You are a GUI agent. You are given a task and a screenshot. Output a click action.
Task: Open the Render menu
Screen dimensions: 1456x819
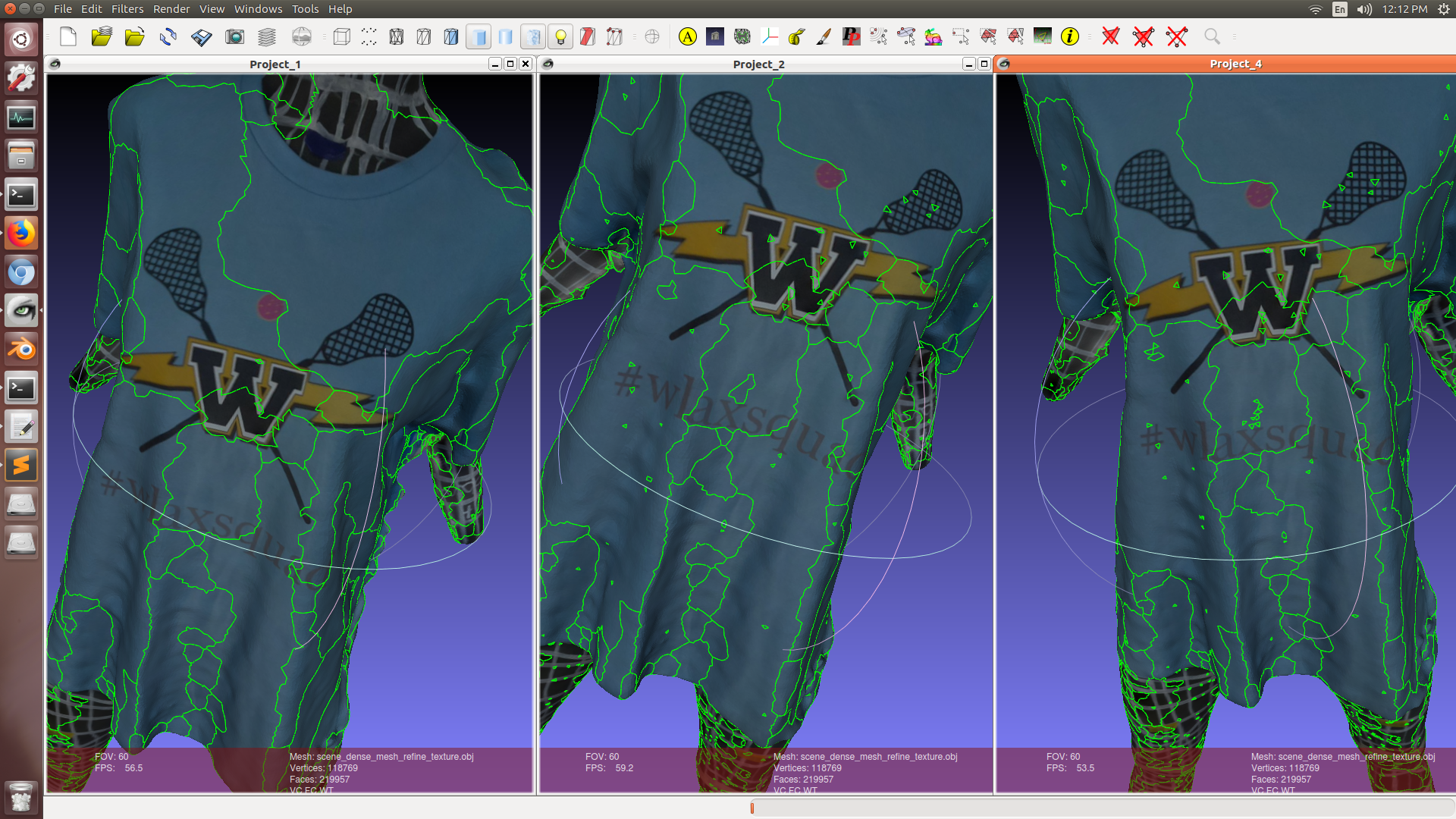coord(171,9)
